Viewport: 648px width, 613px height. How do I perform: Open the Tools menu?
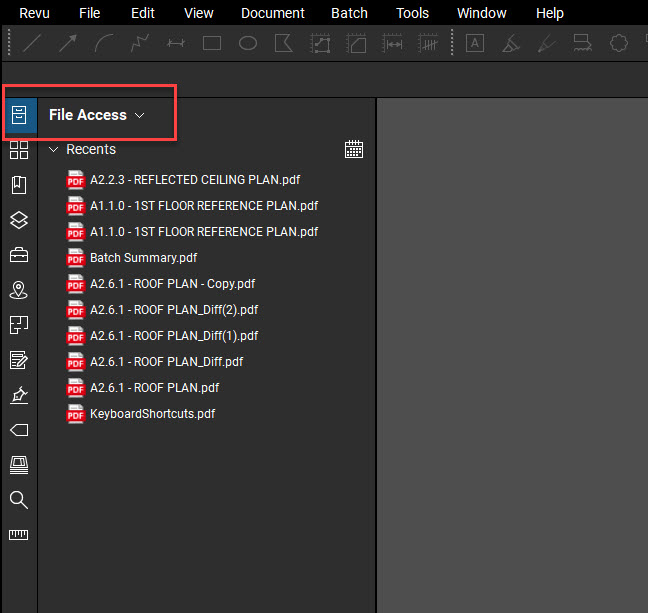412,13
